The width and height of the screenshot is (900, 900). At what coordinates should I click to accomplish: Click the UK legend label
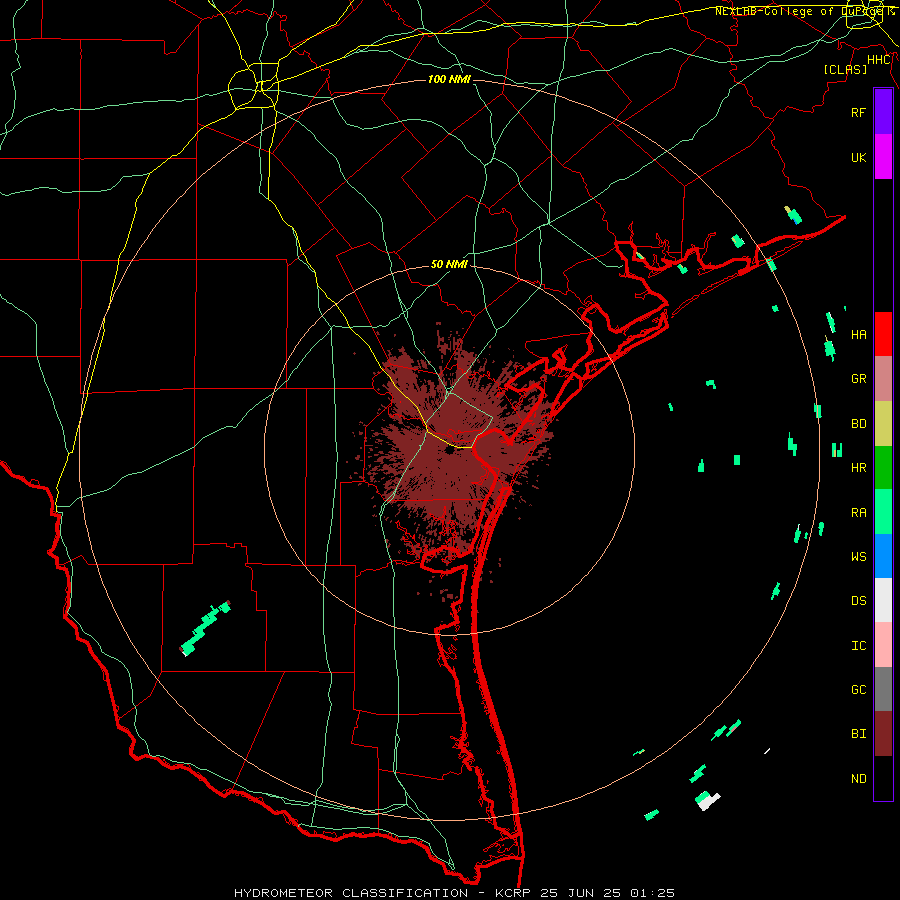coord(858,157)
